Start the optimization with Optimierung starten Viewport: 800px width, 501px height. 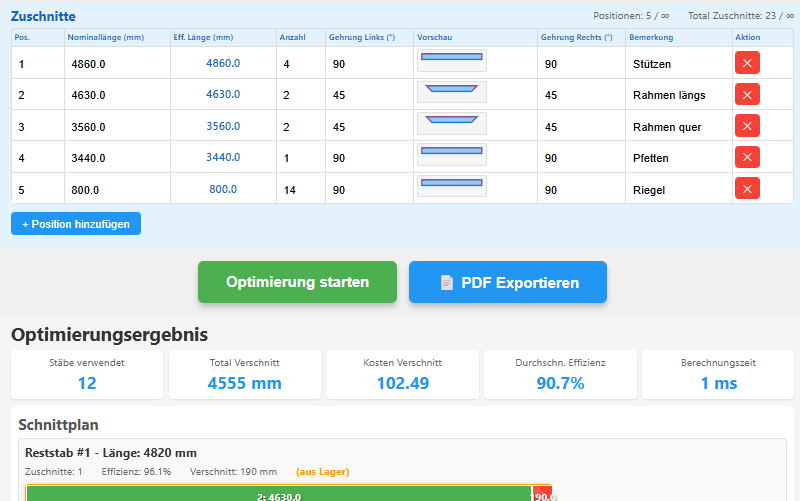click(297, 282)
